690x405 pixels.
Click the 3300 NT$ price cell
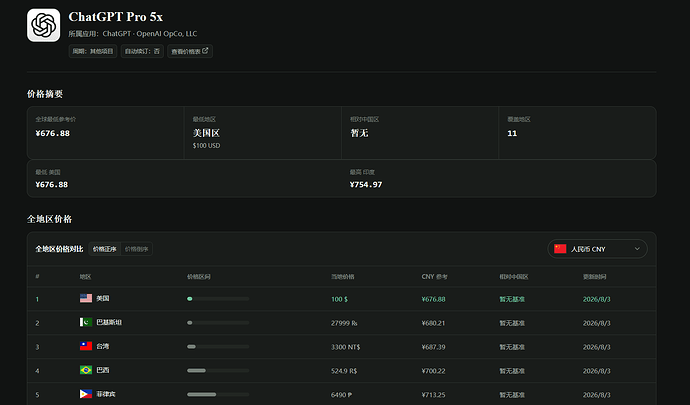pyautogui.click(x=345, y=347)
